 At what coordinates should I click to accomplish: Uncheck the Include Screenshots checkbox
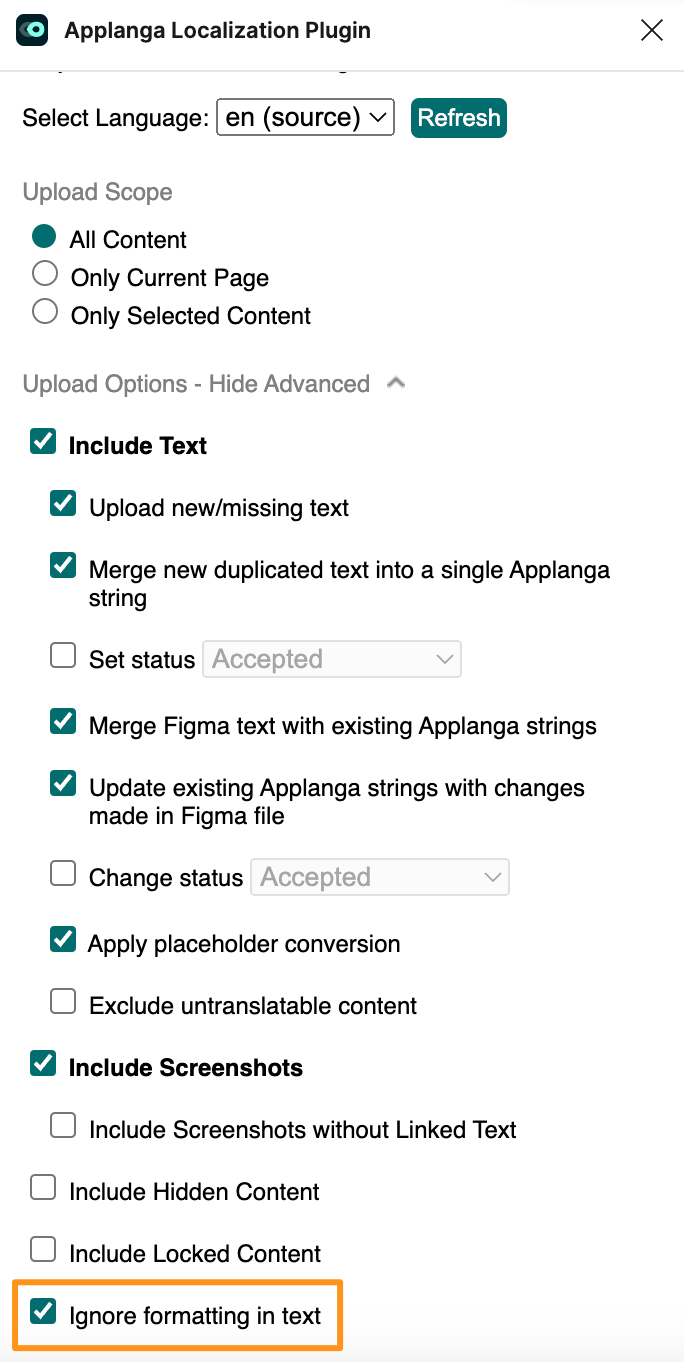43,1064
